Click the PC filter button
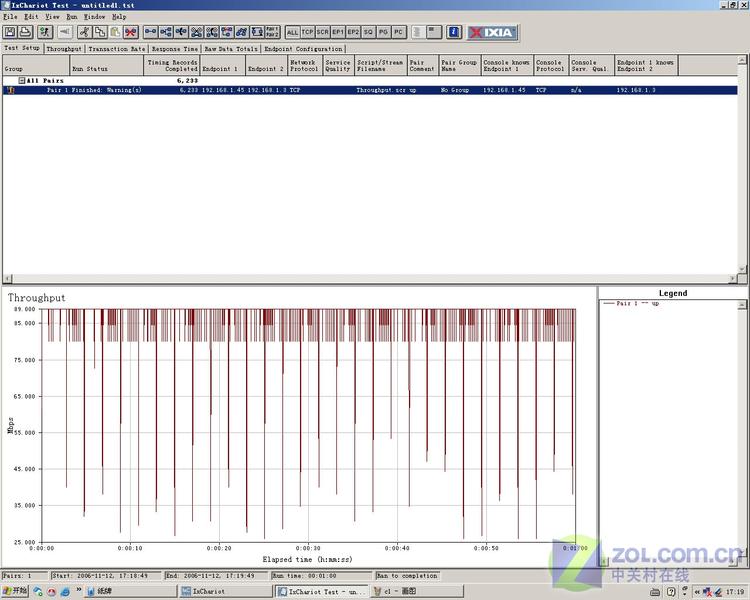 coord(398,32)
